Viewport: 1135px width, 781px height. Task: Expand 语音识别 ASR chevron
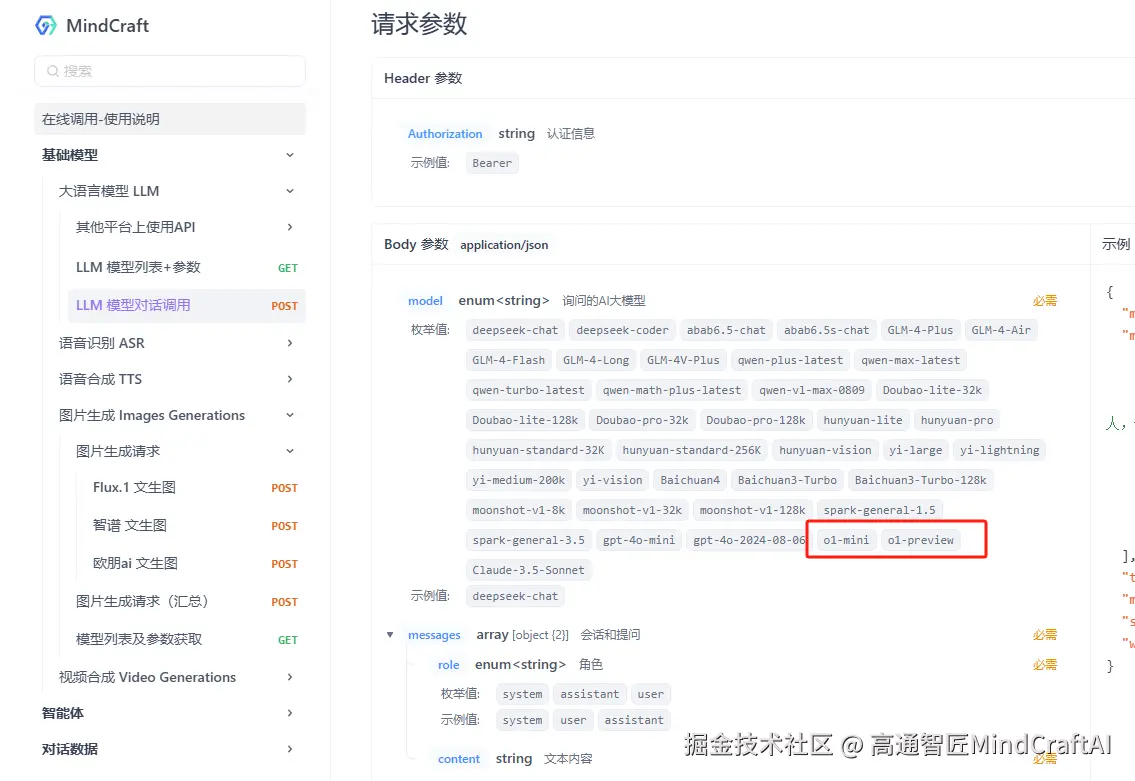pos(290,343)
